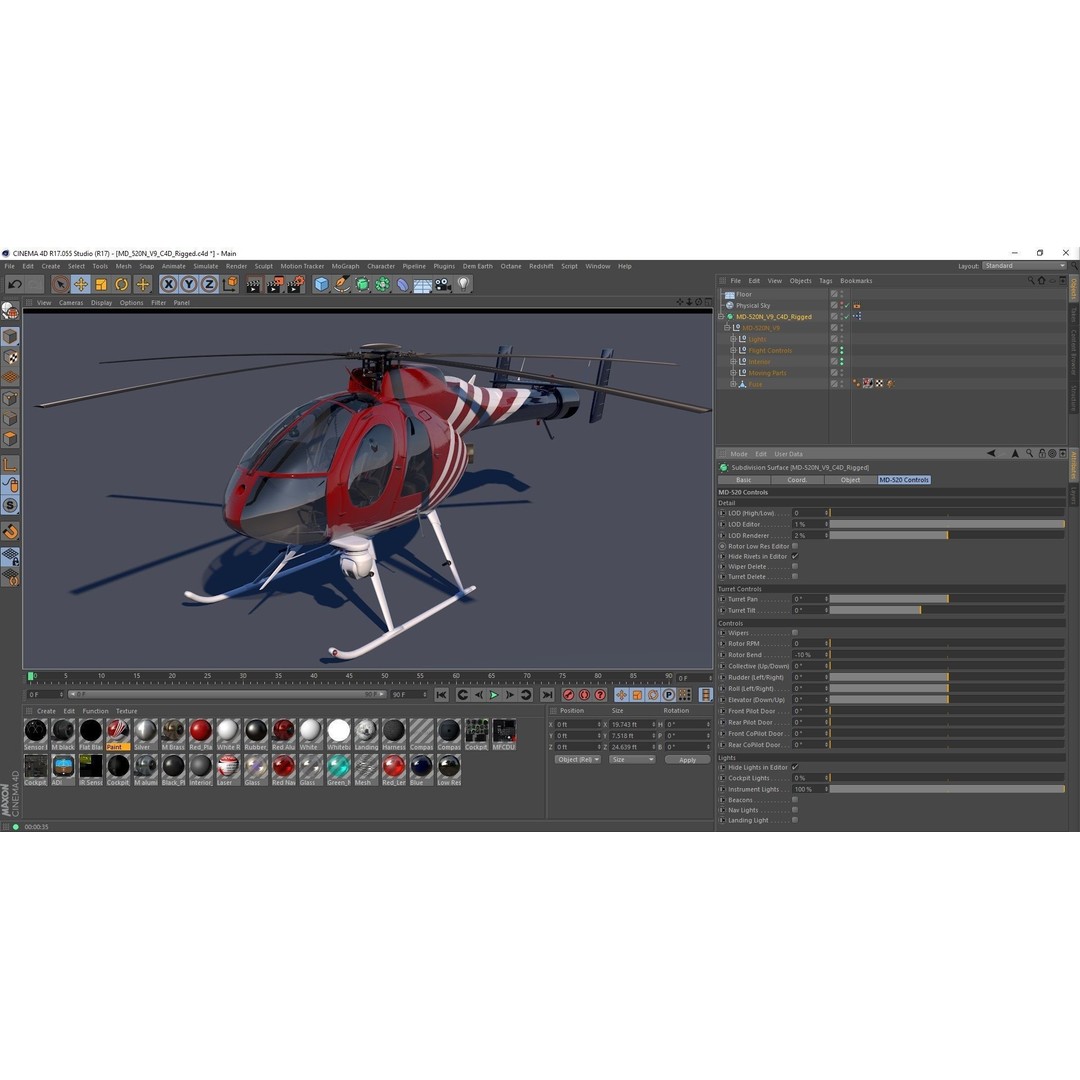Enable Wiper Delete checkbox

coord(795,567)
